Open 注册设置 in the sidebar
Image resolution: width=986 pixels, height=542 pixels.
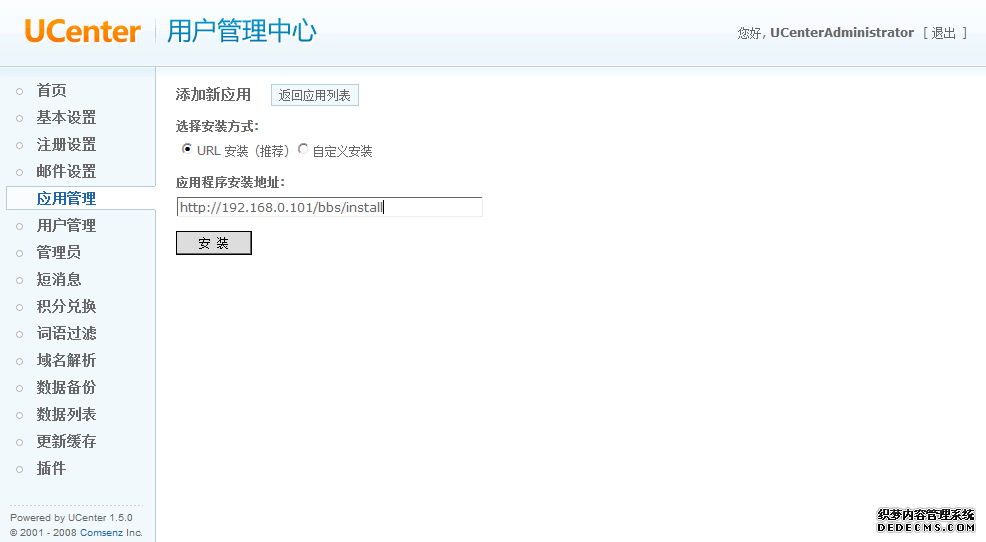(x=66, y=145)
